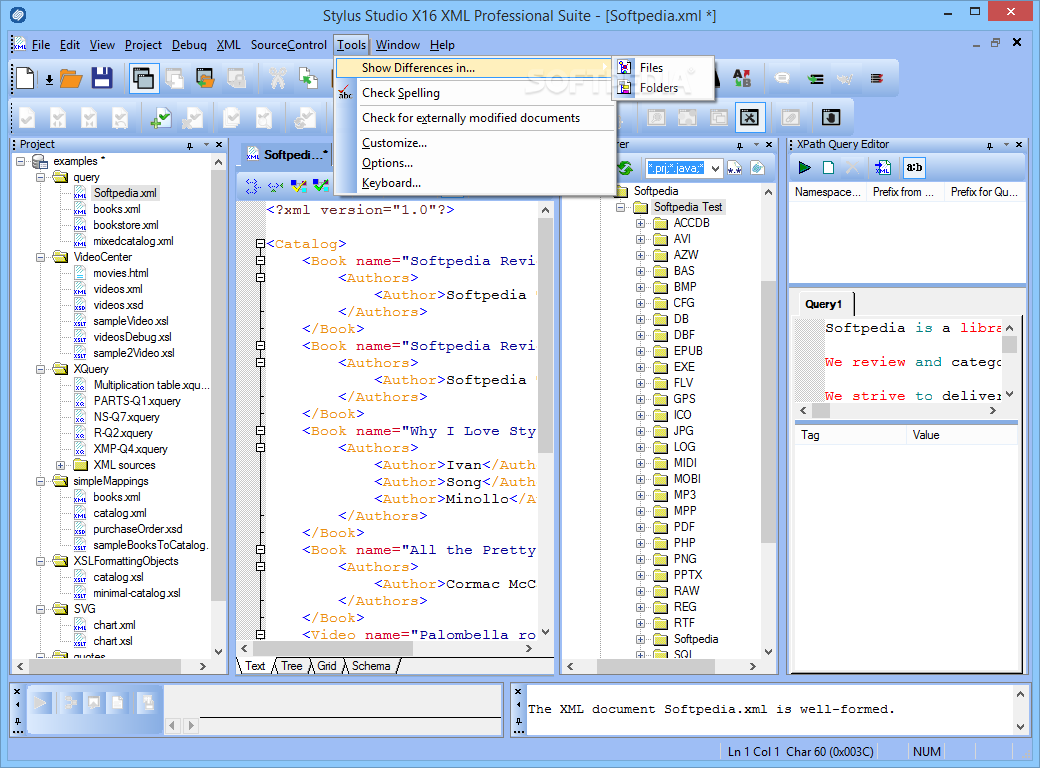Choose Folders in Show Differences submenu
The image size is (1040, 768).
[x=663, y=88]
